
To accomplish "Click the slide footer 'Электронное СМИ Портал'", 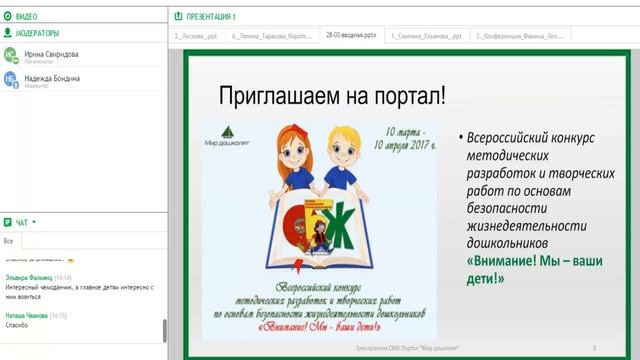I will coord(407,348).
